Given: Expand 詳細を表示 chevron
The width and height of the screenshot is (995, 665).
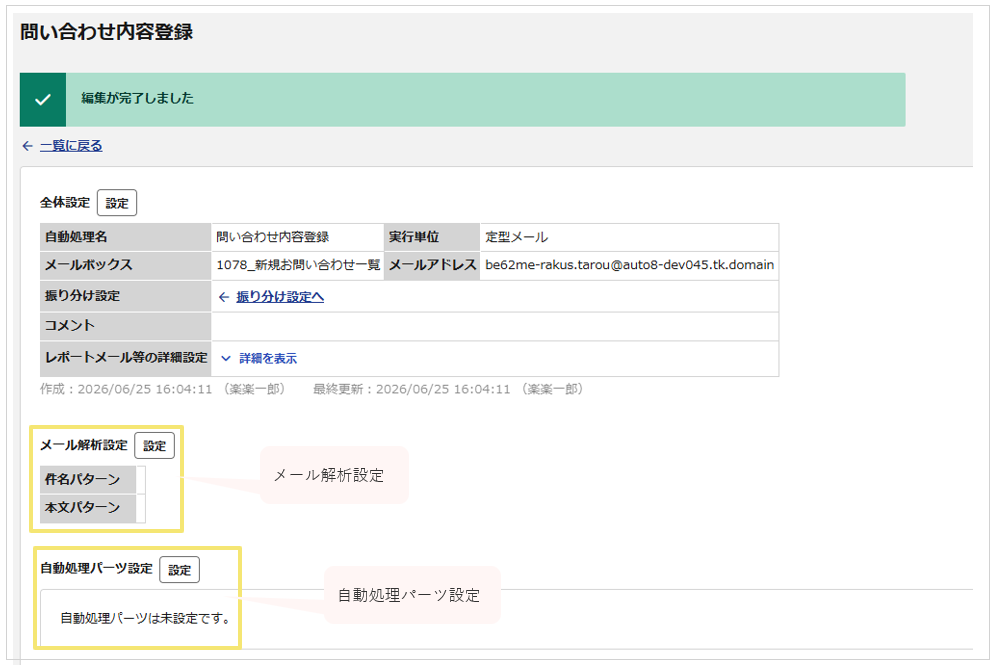Looking at the screenshot, I should pyautogui.click(x=225, y=359).
